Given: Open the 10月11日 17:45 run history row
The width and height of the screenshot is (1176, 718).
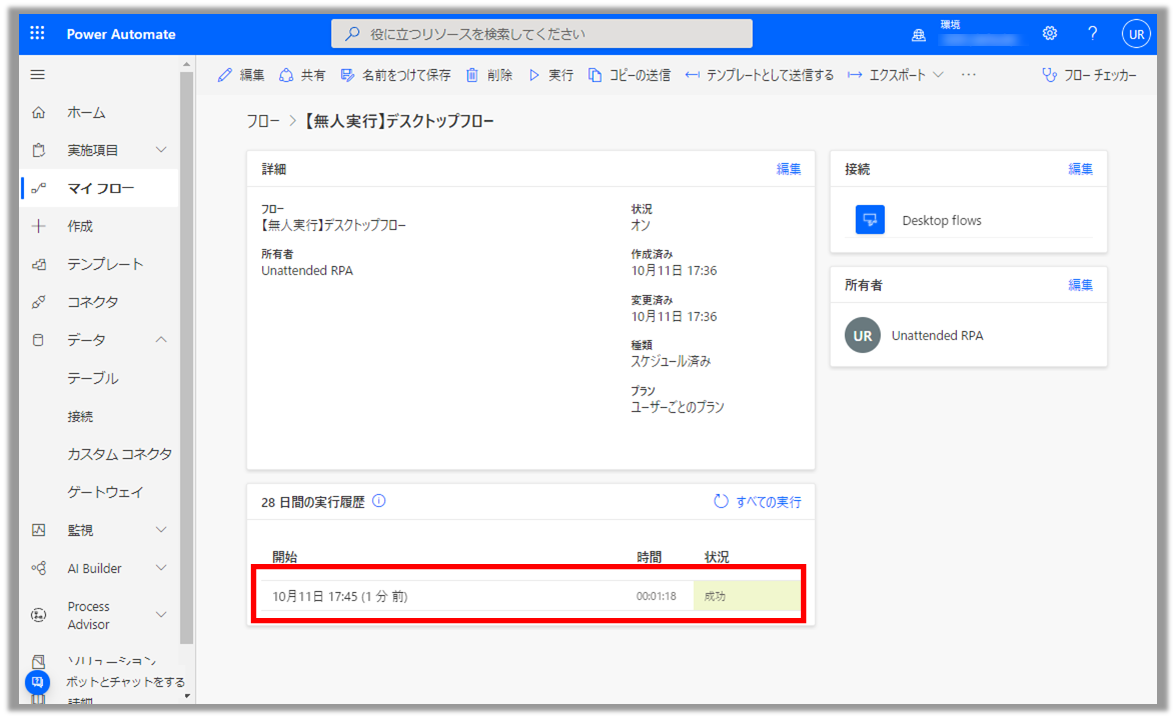Looking at the screenshot, I should [x=530, y=596].
